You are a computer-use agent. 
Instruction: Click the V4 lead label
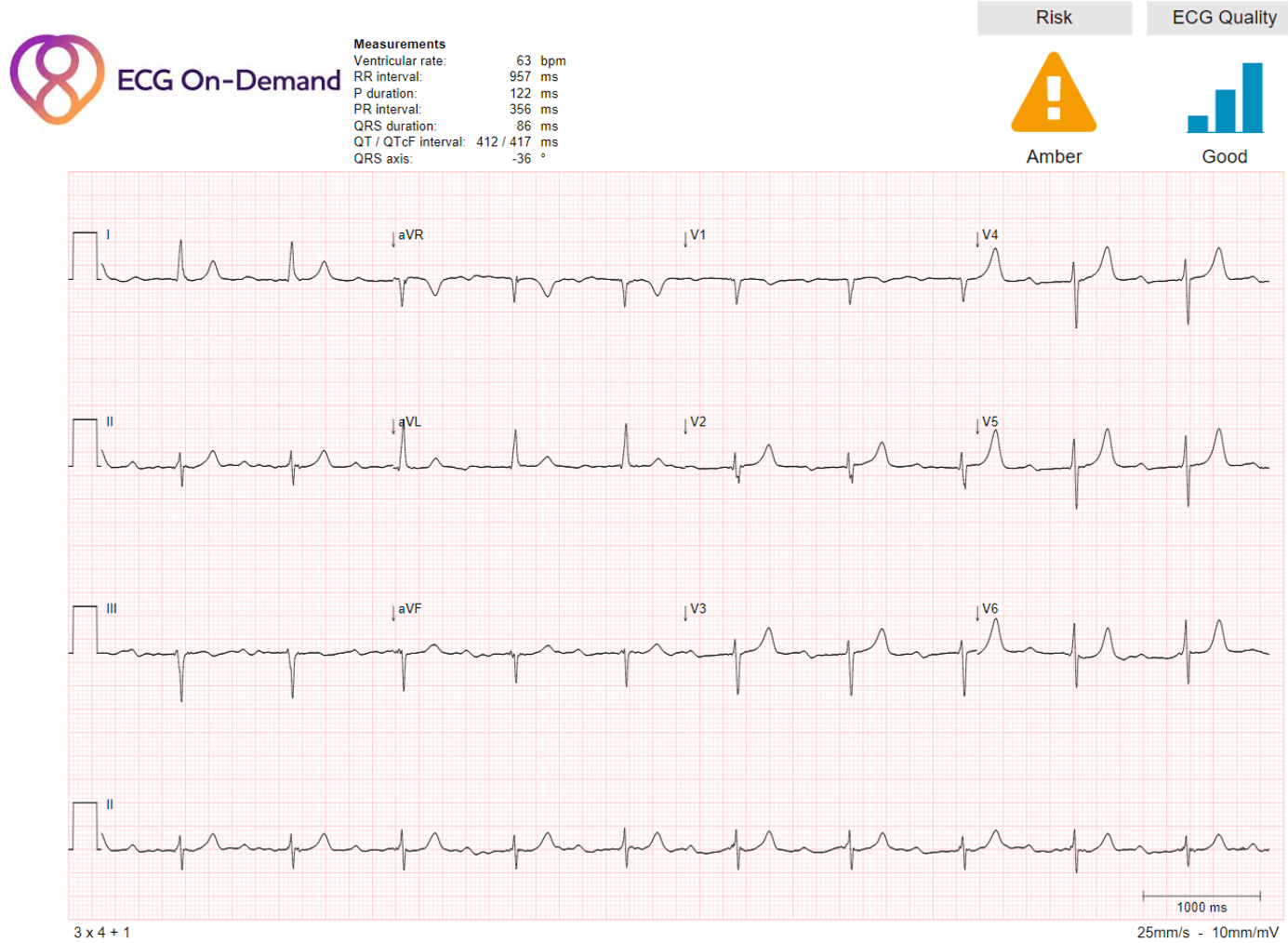tap(989, 235)
